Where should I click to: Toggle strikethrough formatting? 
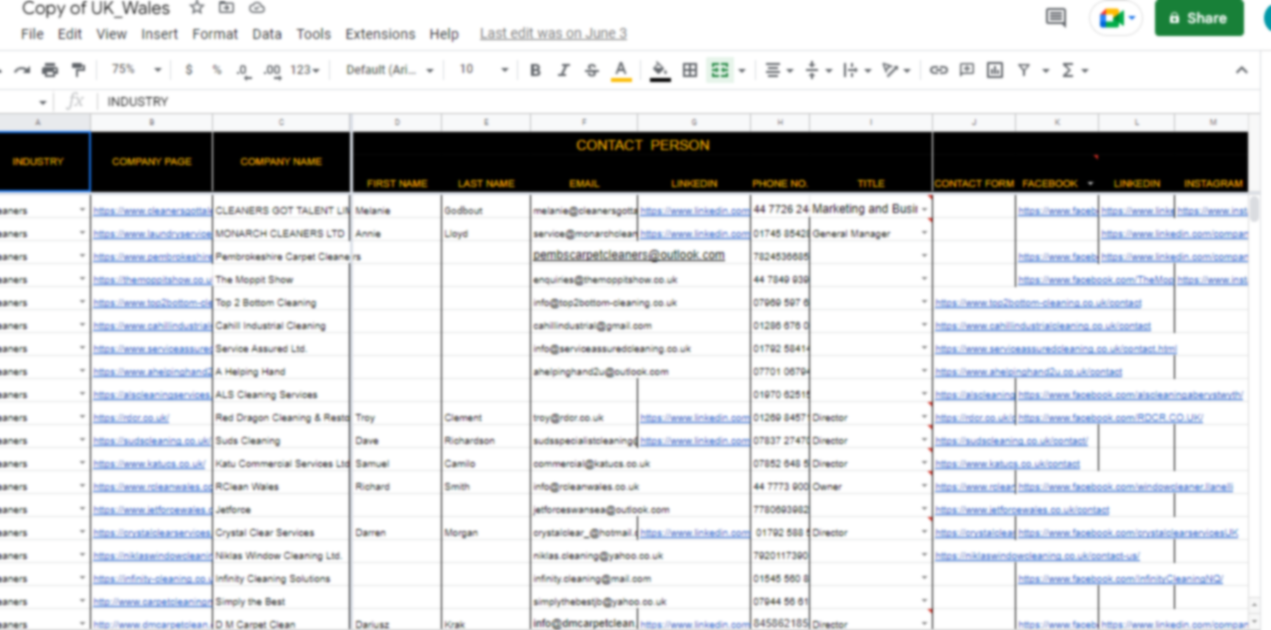tap(591, 70)
